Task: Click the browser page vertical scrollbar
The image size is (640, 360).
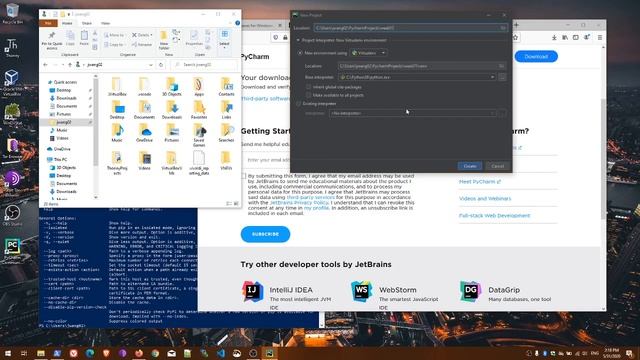Action: coord(603,159)
